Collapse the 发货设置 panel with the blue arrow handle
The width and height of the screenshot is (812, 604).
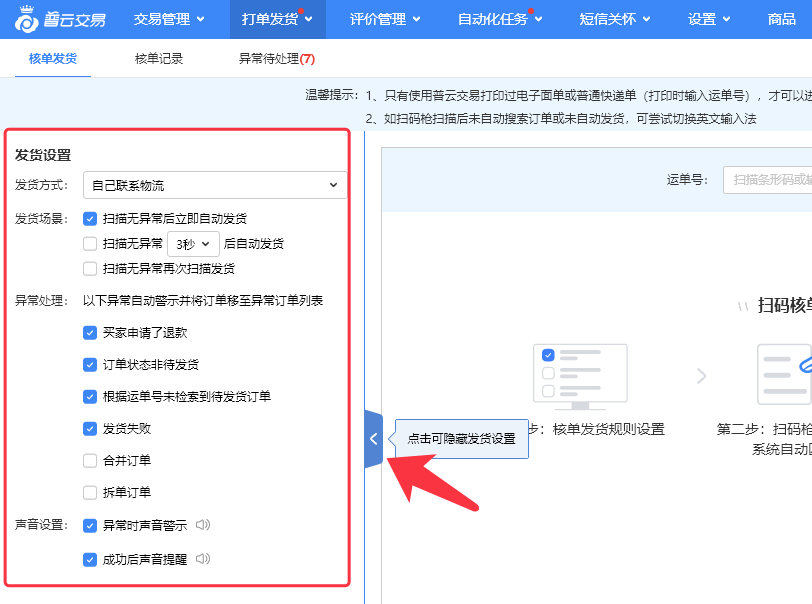point(373,439)
